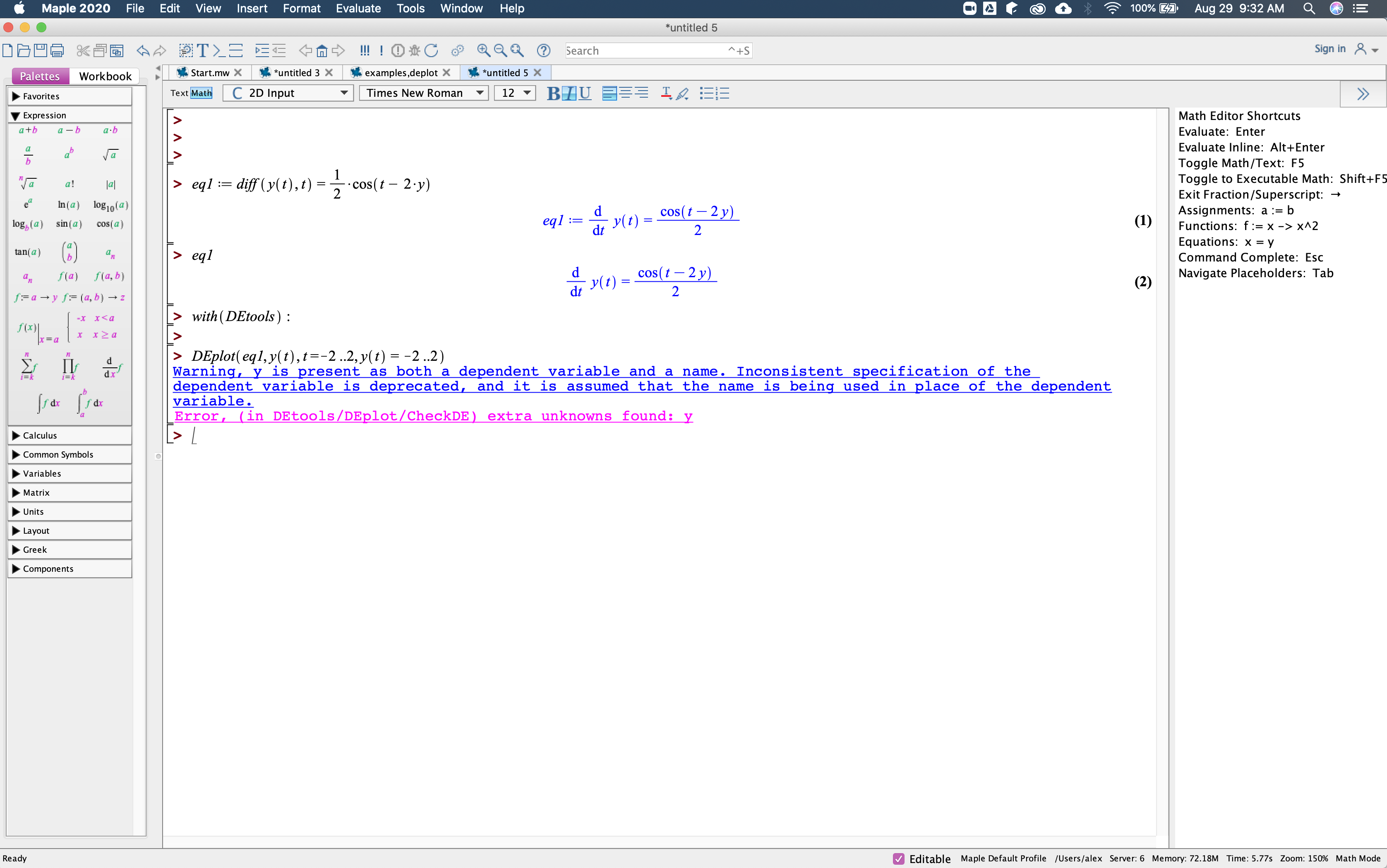Switch input to Text mode

tap(179, 93)
